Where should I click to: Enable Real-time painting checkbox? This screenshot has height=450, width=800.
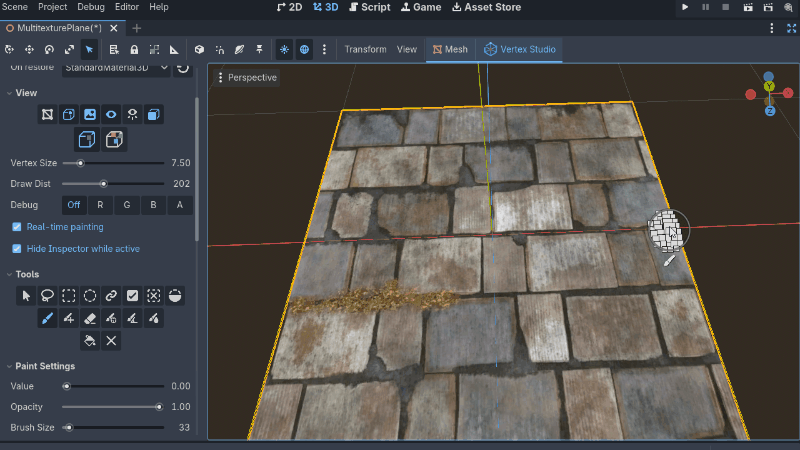[x=17, y=227]
